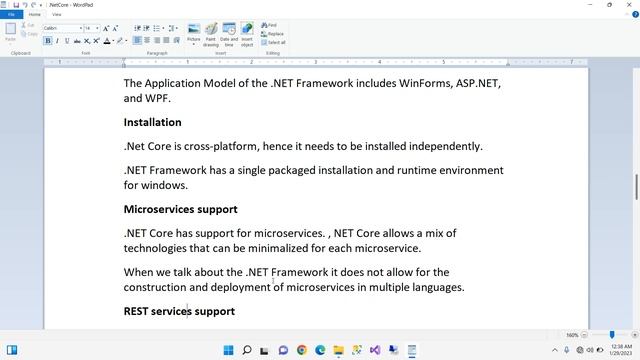Align text right in paragraph group
Image resolution: width=640 pixels, height=360 pixels.
157,40
